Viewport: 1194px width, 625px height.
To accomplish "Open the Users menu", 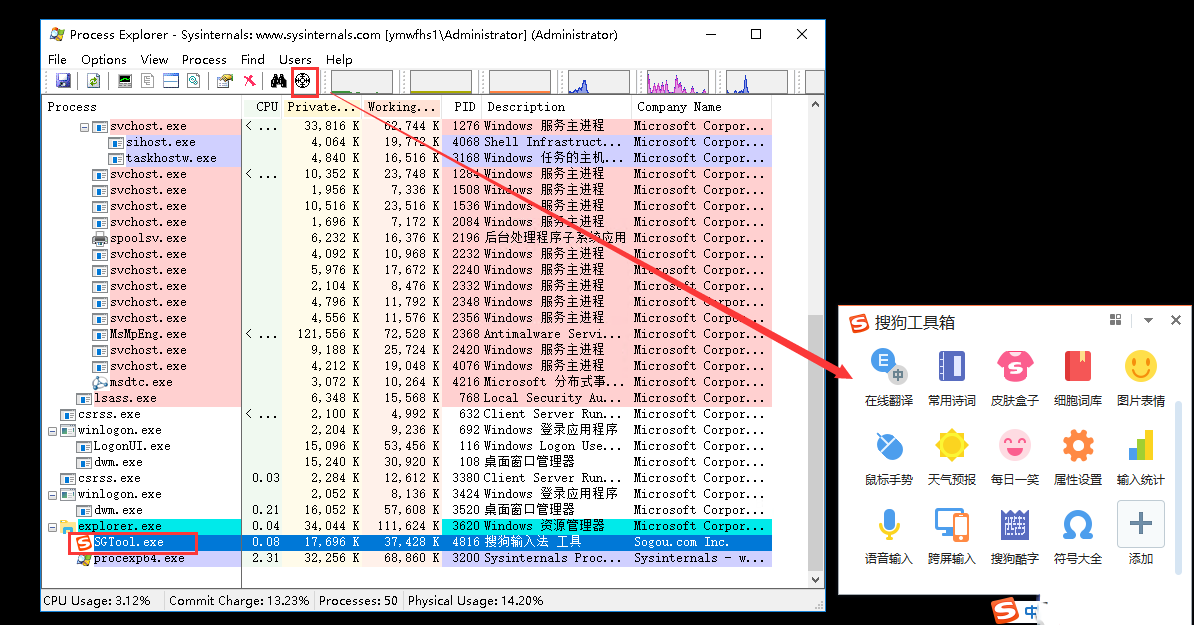I will [295, 59].
